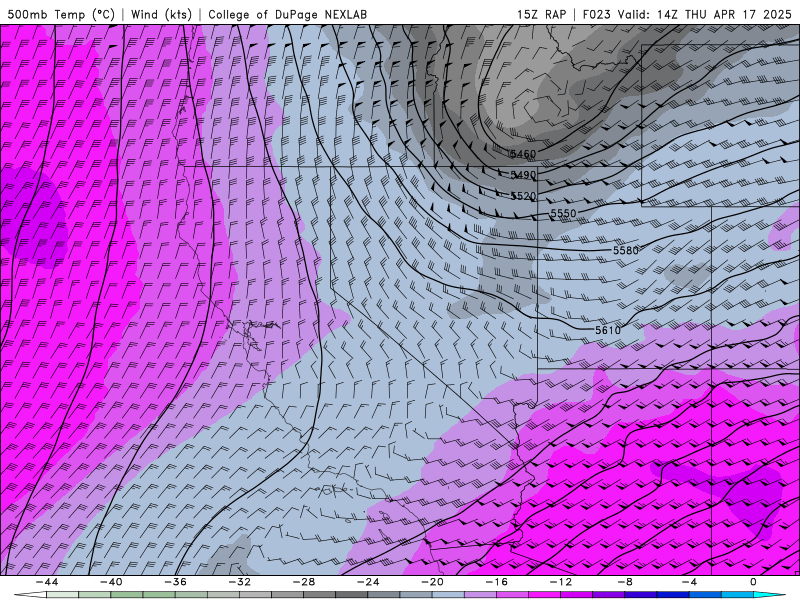Click the -44 color scale label
This screenshot has height=600, width=800.
(x=47, y=582)
